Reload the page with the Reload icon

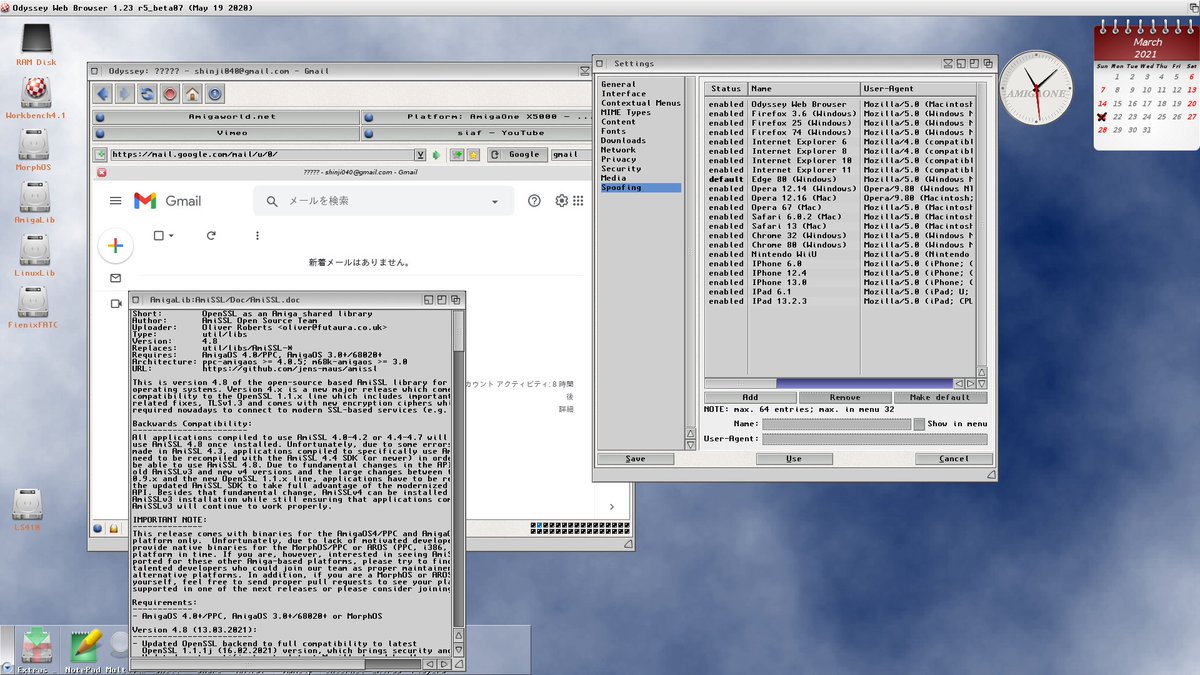coord(147,94)
